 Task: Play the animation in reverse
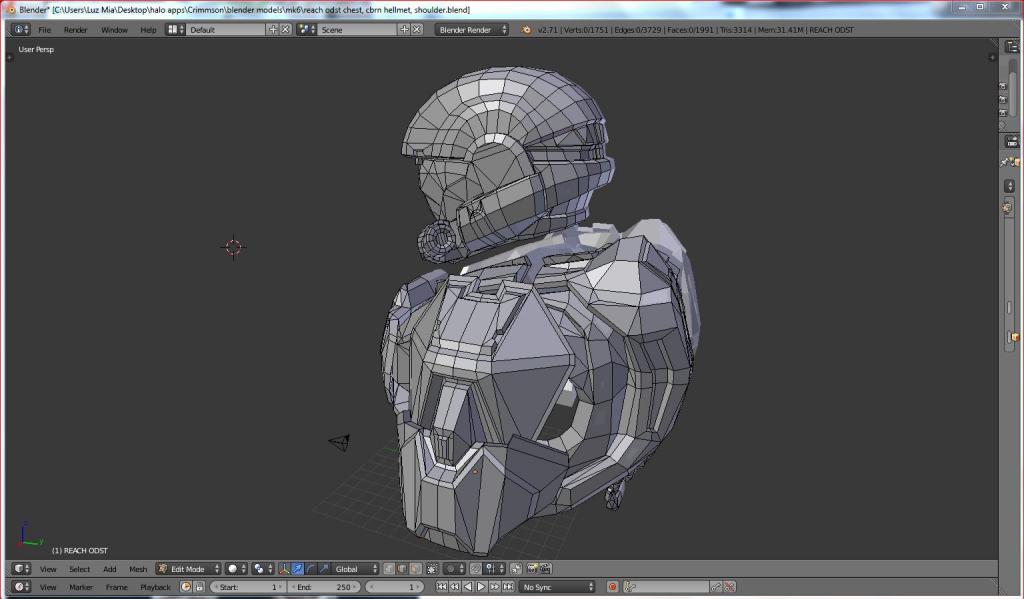pyautogui.click(x=468, y=587)
